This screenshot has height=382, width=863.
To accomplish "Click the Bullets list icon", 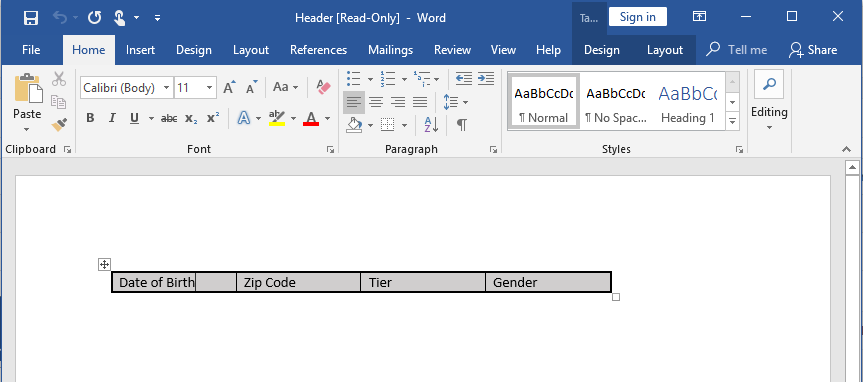I will tap(354, 79).
